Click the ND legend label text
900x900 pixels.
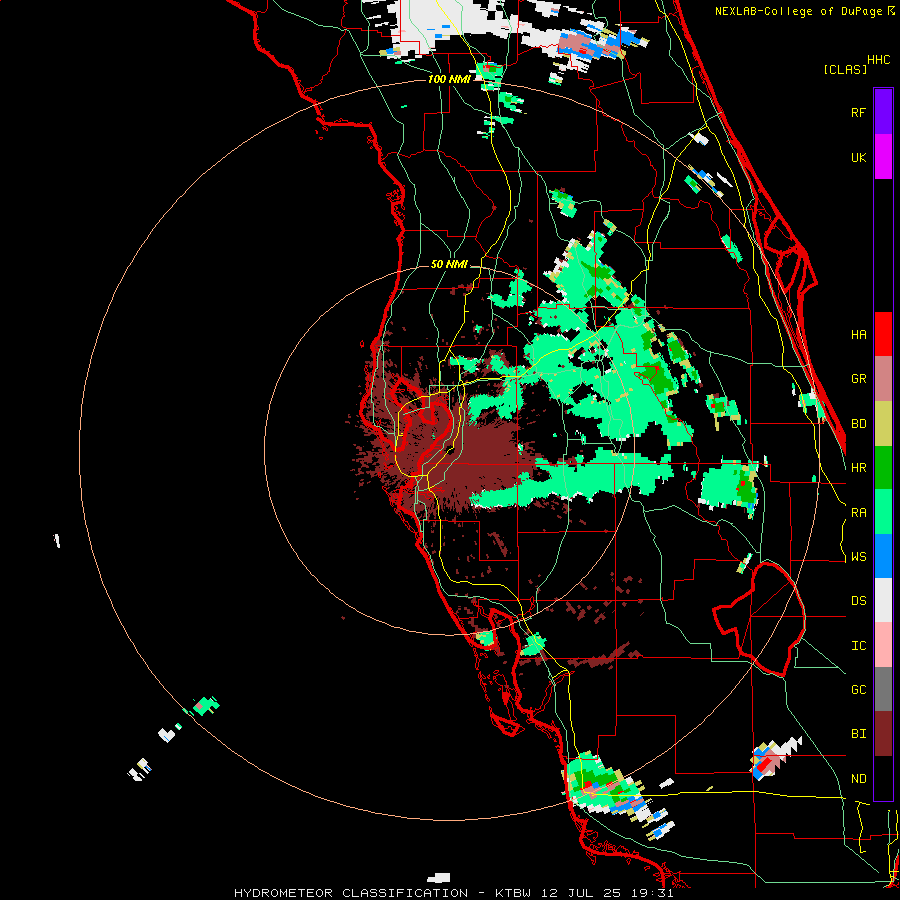tap(858, 779)
